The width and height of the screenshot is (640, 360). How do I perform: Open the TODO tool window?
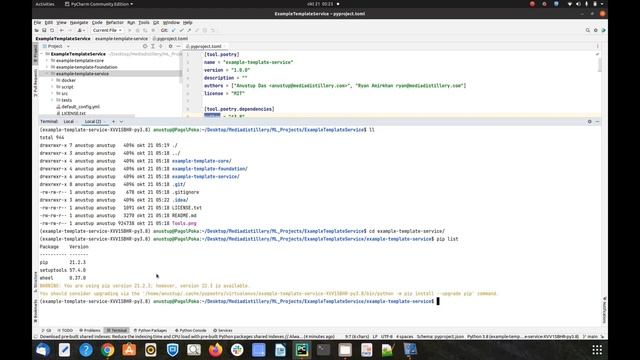click(65, 330)
